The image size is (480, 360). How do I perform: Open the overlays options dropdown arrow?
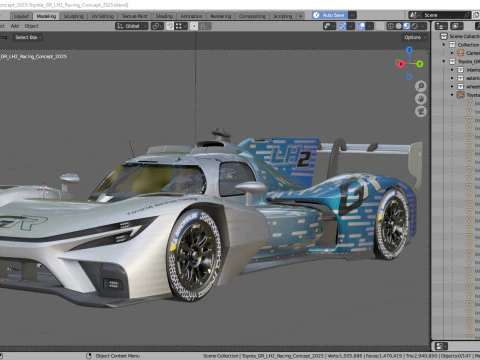pos(370,26)
